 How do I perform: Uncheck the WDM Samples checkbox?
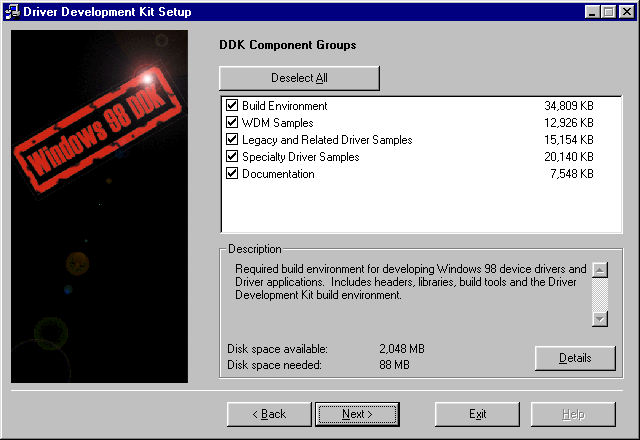pos(232,122)
